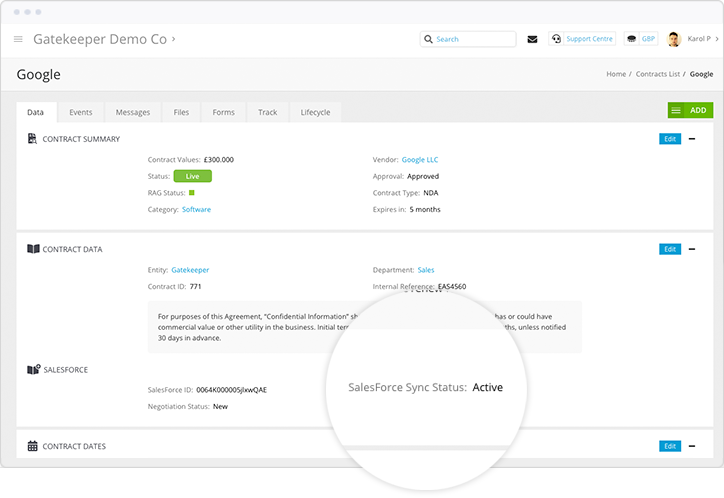Click the Contract Values £300.000 text

point(191,160)
